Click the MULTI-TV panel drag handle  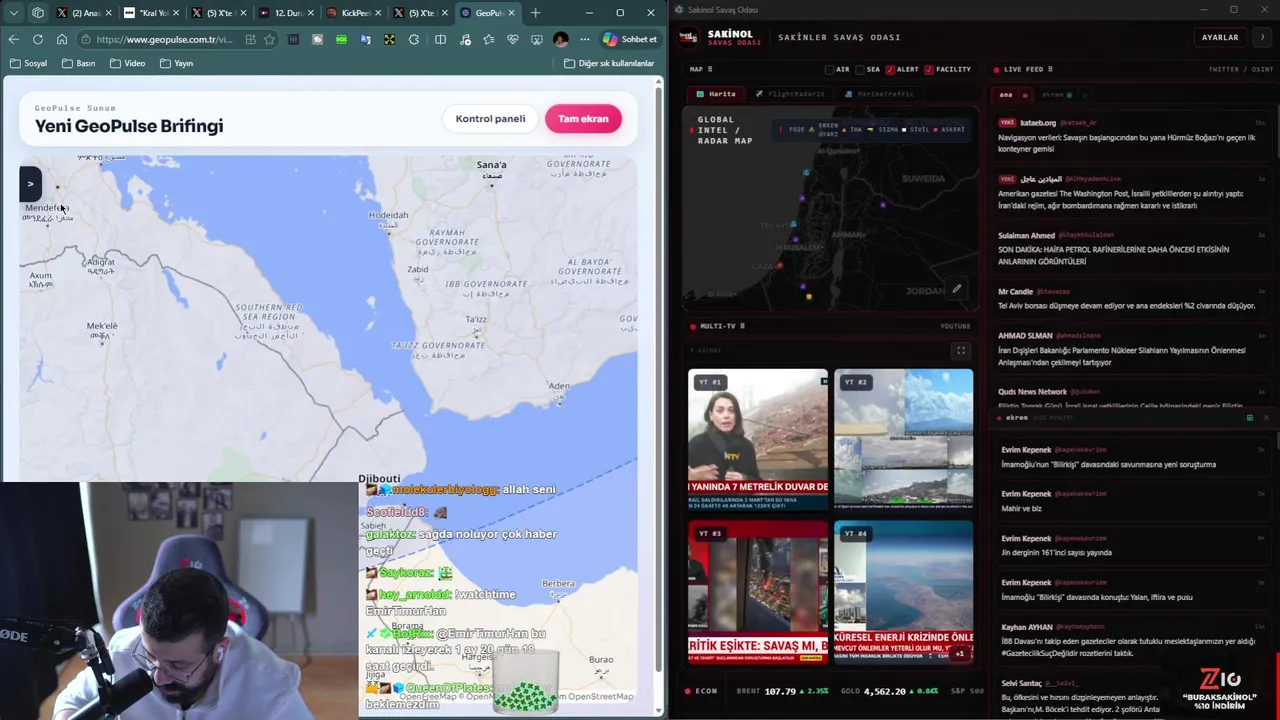[x=742, y=326]
